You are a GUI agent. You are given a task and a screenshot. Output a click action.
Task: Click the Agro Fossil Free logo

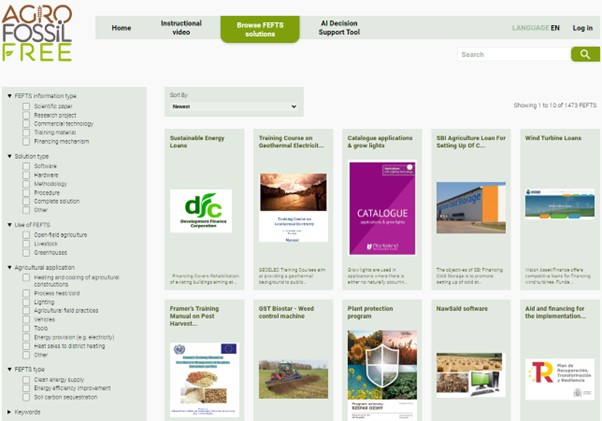(x=37, y=33)
